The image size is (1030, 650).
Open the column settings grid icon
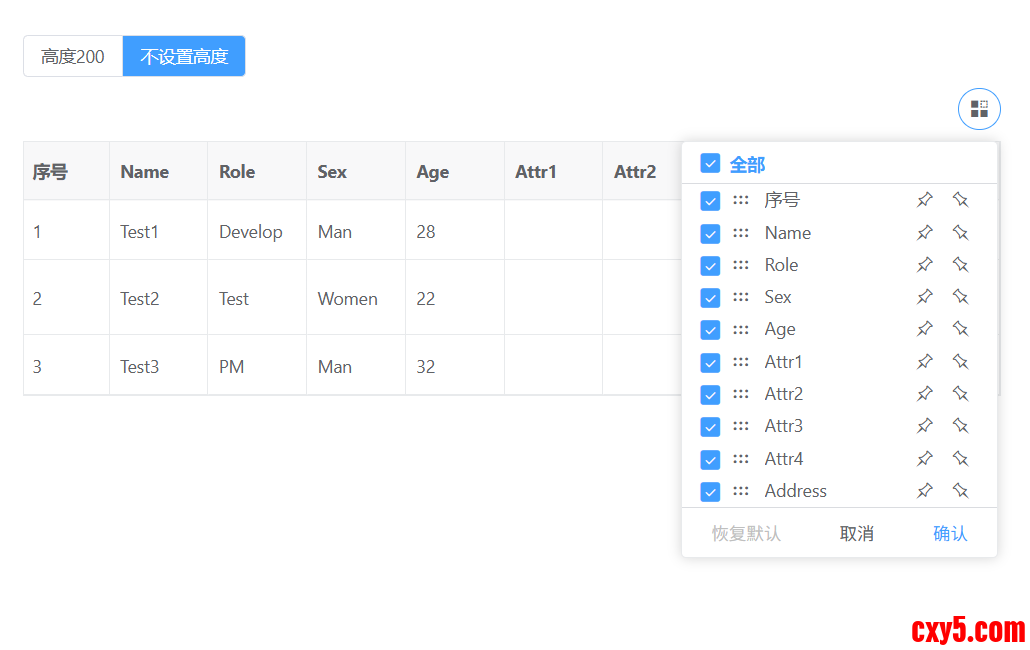(x=979, y=109)
